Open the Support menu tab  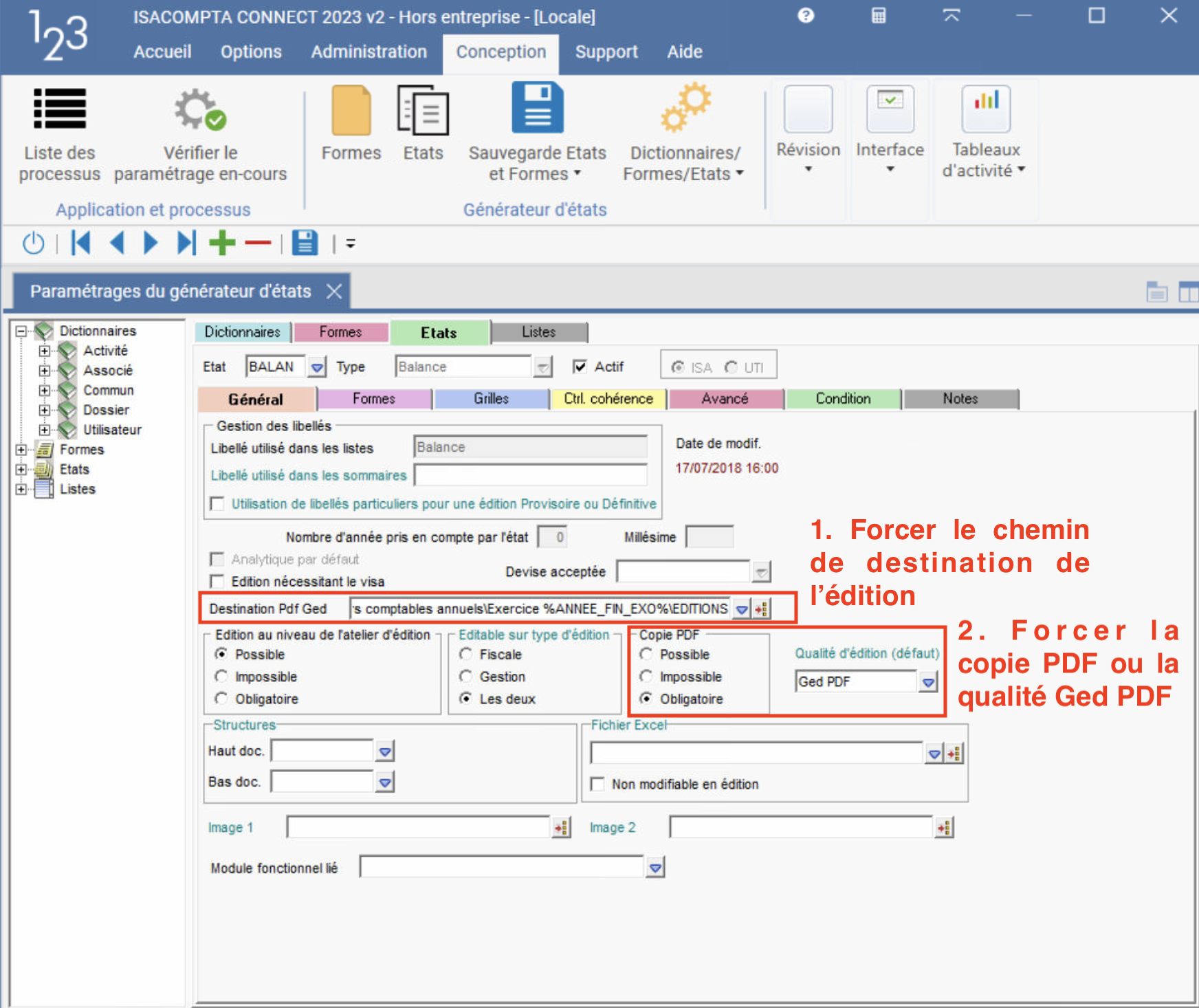[606, 52]
